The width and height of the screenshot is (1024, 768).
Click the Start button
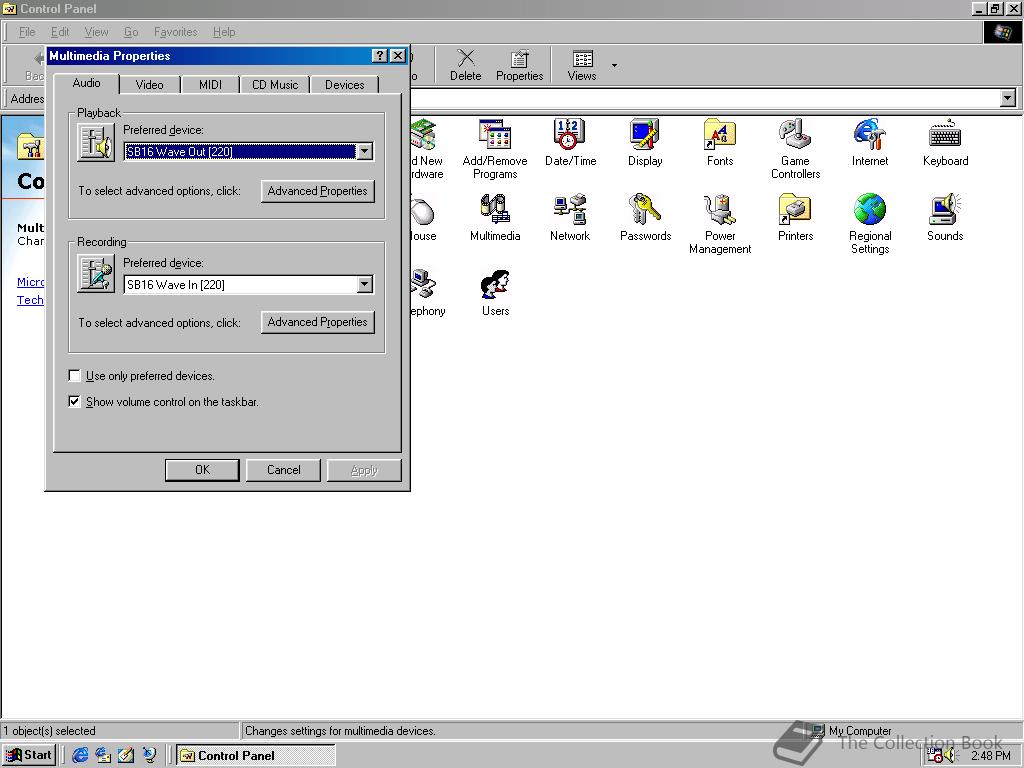pyautogui.click(x=29, y=755)
